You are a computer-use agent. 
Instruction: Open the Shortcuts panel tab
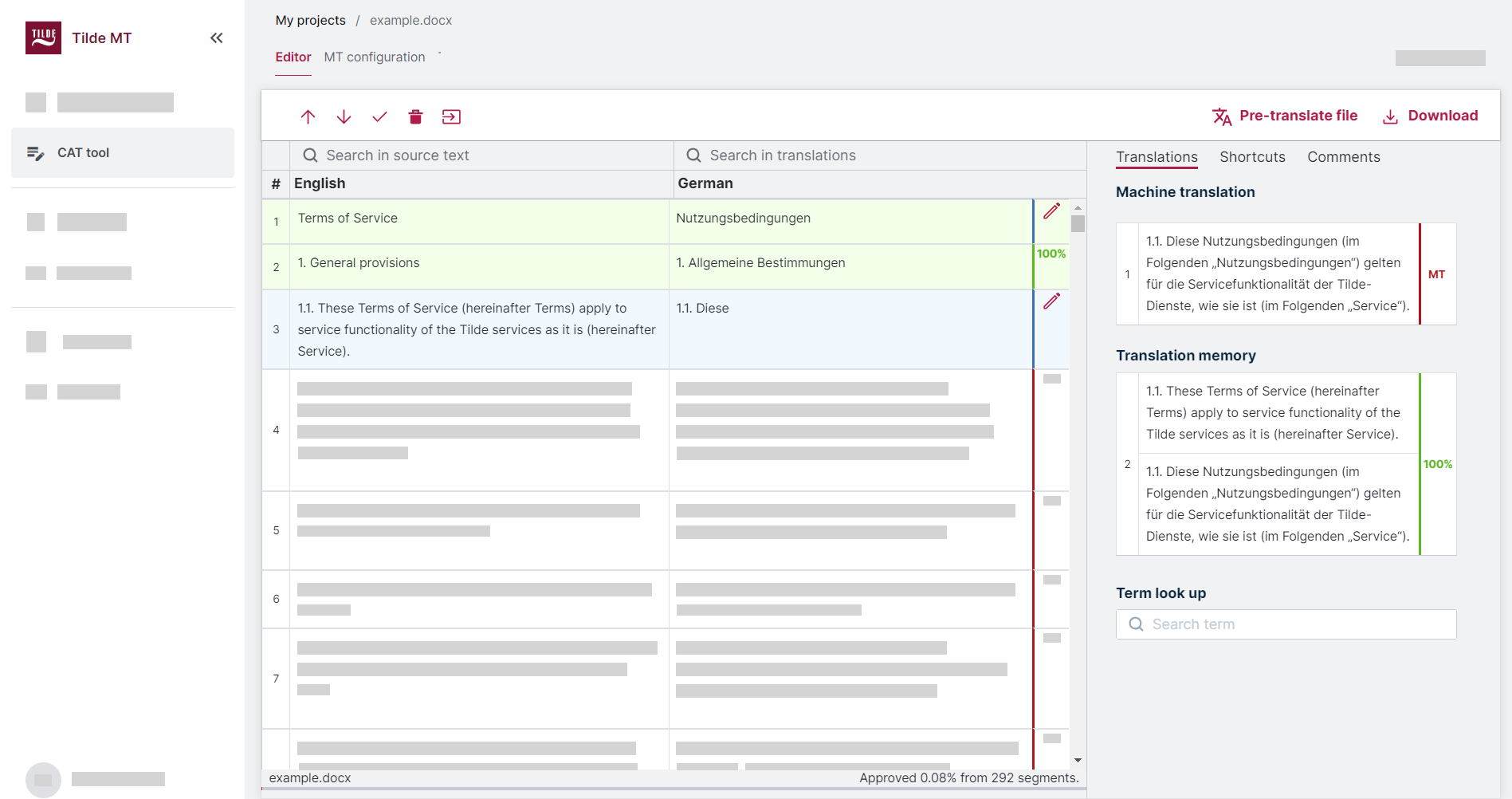(x=1252, y=157)
